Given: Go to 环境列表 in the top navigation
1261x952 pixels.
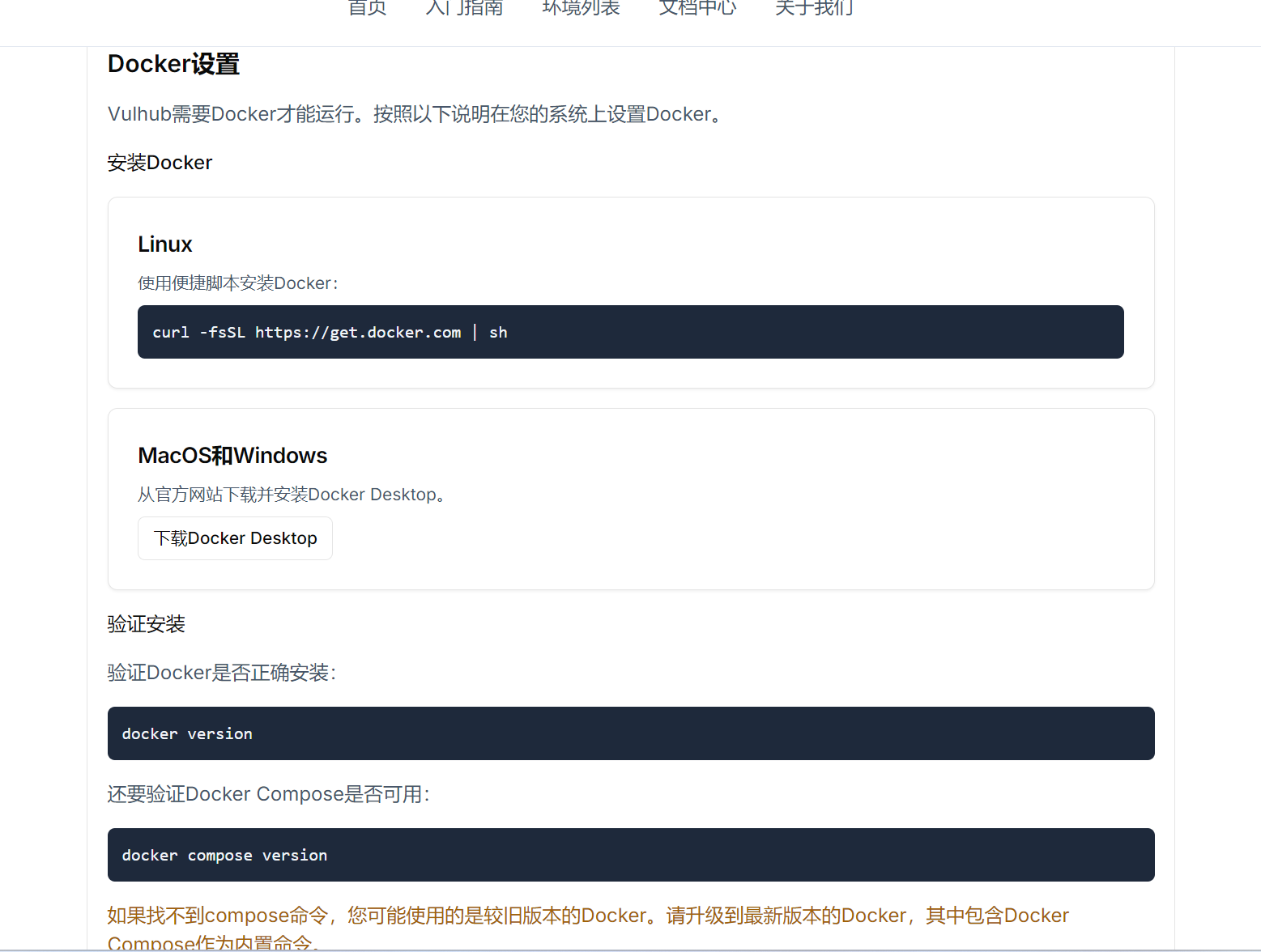Looking at the screenshot, I should tap(581, 8).
